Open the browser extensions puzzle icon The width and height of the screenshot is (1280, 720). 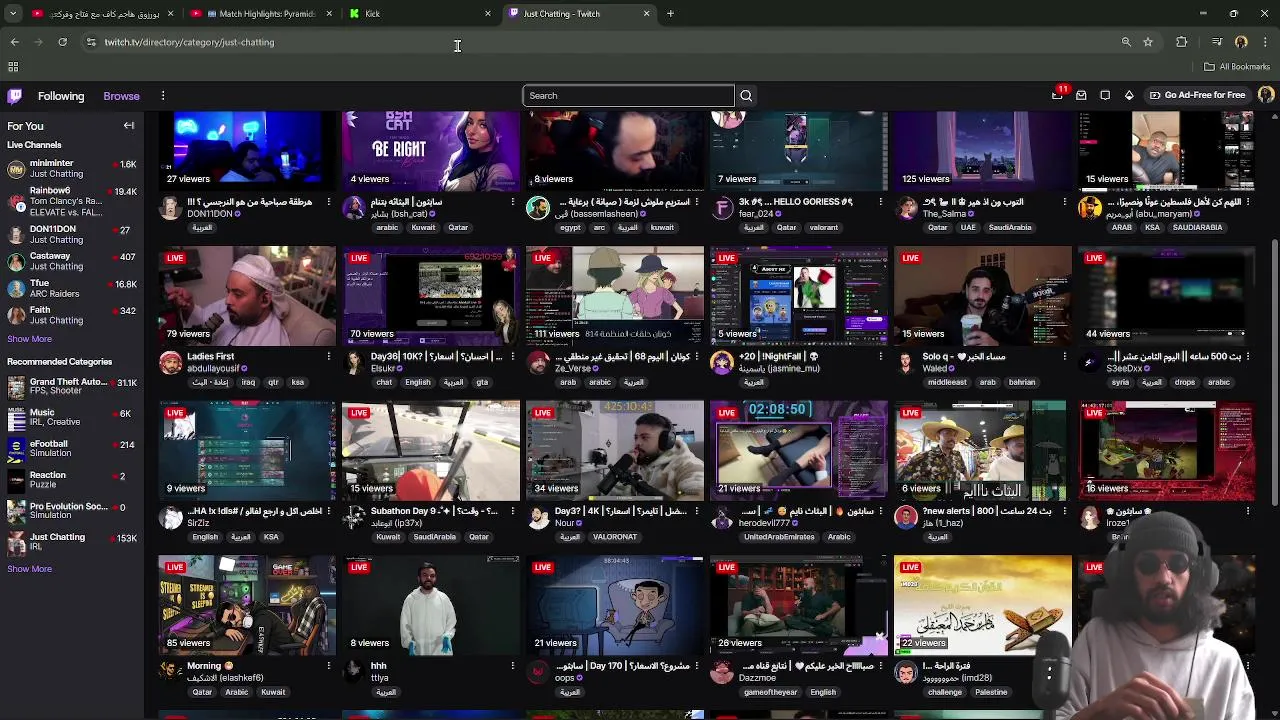[1182, 42]
